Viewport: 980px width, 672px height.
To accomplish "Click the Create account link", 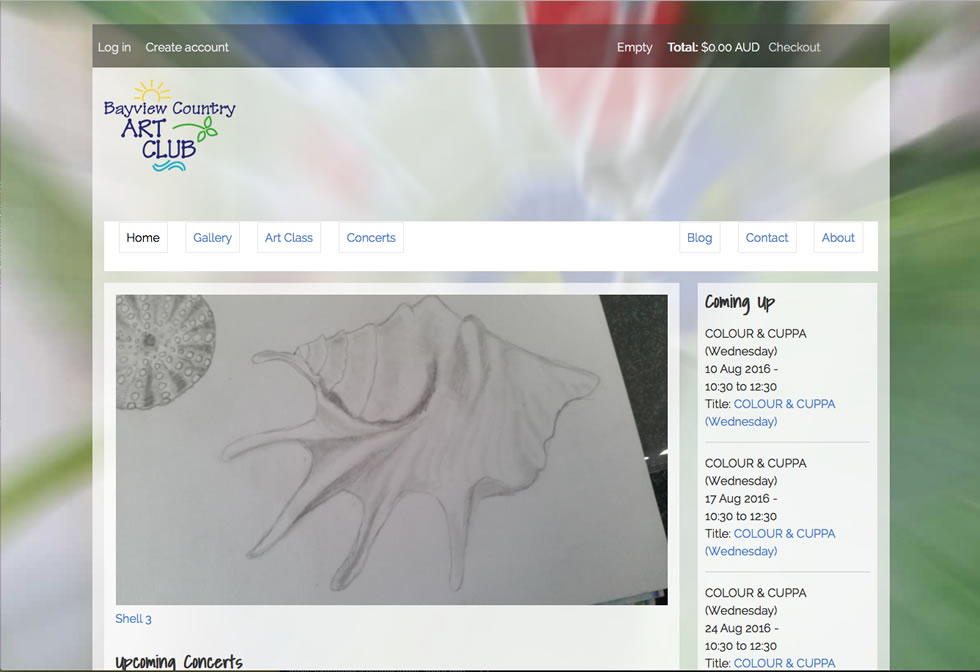I will pos(187,47).
